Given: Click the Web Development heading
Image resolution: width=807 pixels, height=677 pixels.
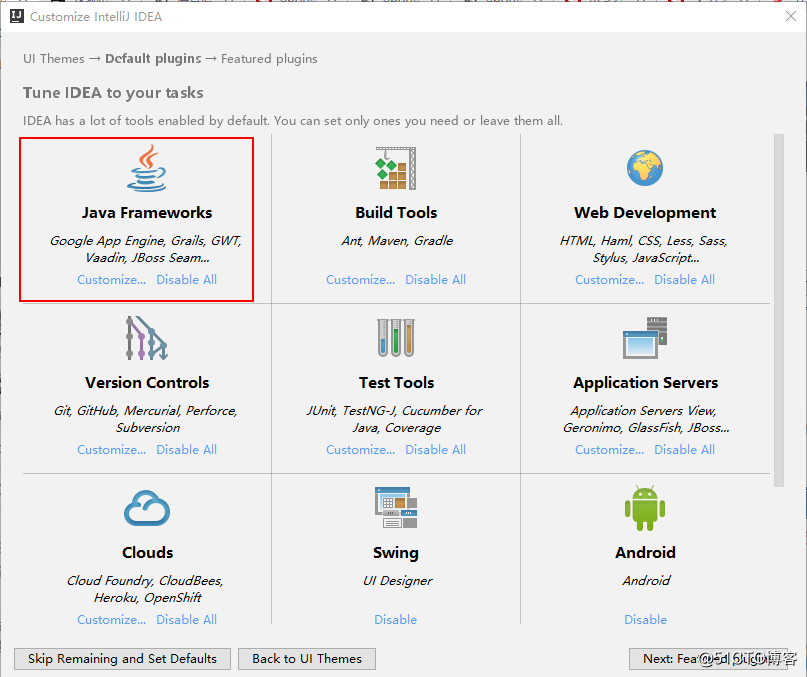Looking at the screenshot, I should [x=645, y=213].
